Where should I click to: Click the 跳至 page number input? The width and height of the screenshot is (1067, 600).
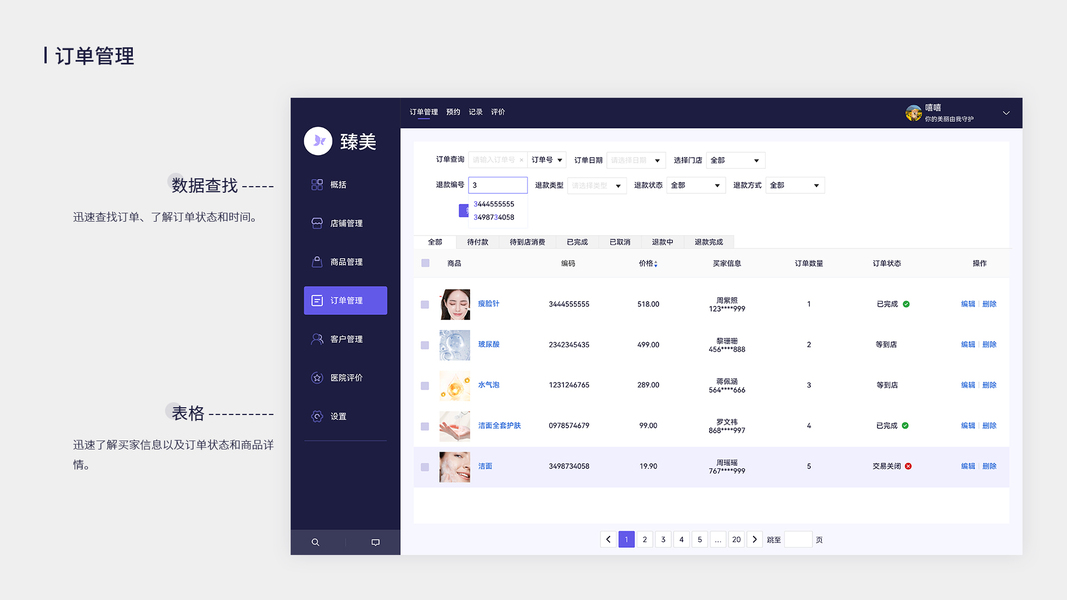click(798, 539)
